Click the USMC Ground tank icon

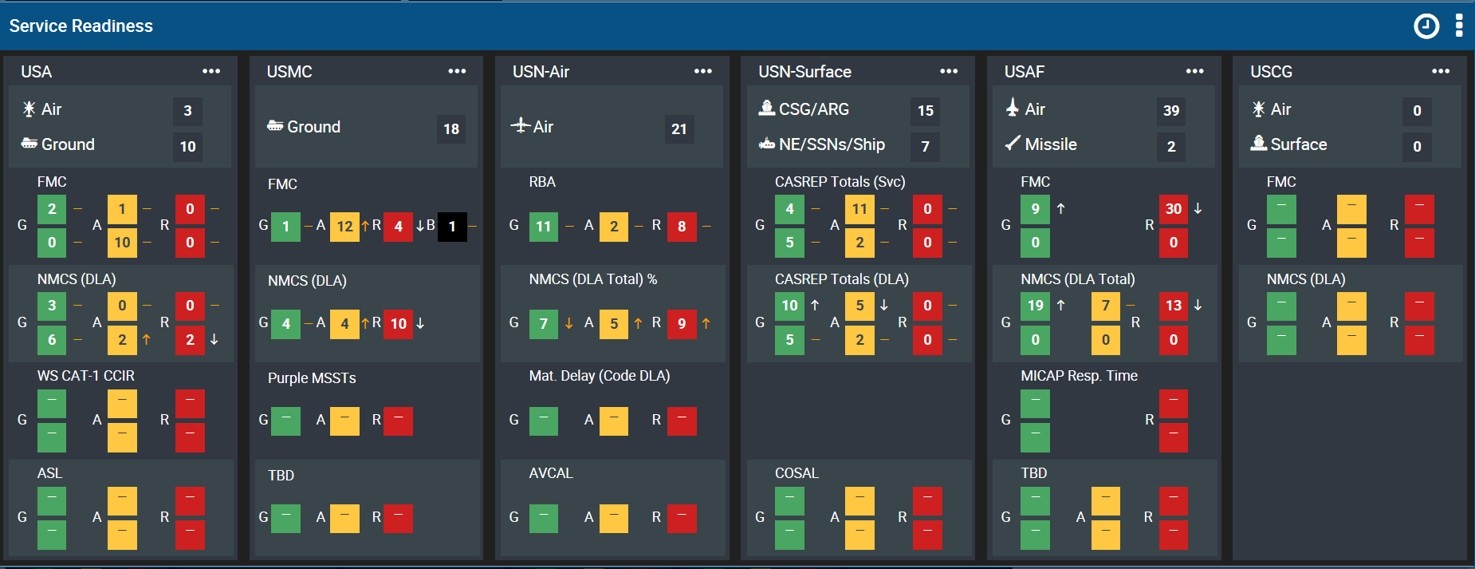275,126
